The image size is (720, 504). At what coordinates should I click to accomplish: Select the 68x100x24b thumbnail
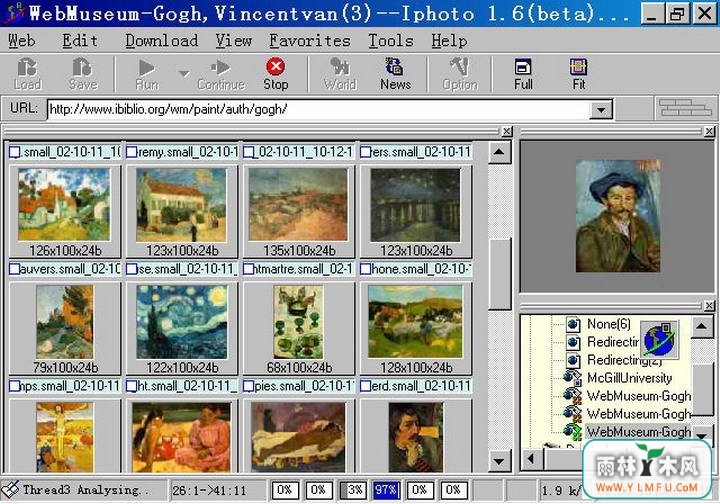298,322
